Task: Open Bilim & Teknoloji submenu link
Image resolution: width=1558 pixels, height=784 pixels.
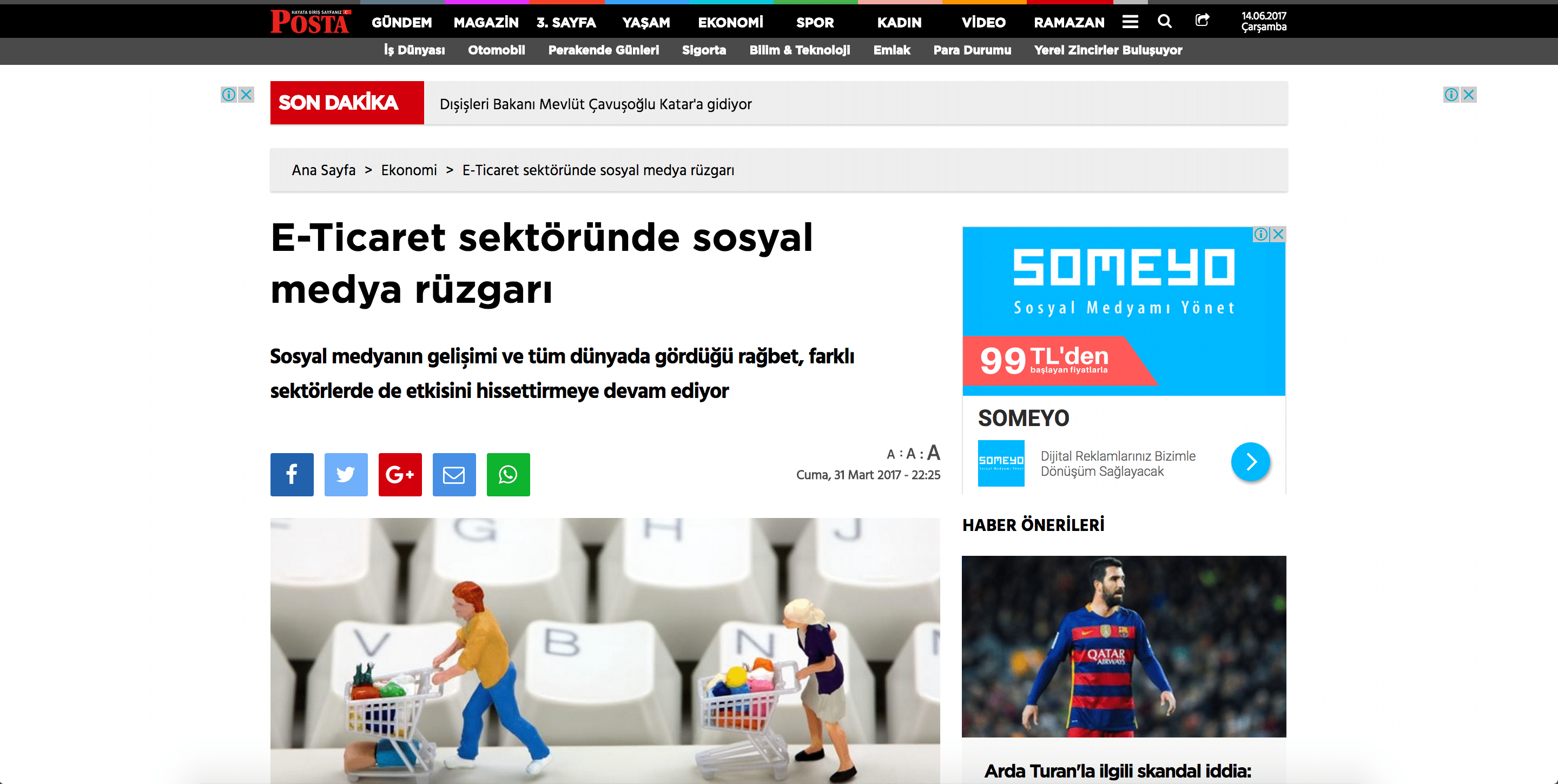Action: 799,50
